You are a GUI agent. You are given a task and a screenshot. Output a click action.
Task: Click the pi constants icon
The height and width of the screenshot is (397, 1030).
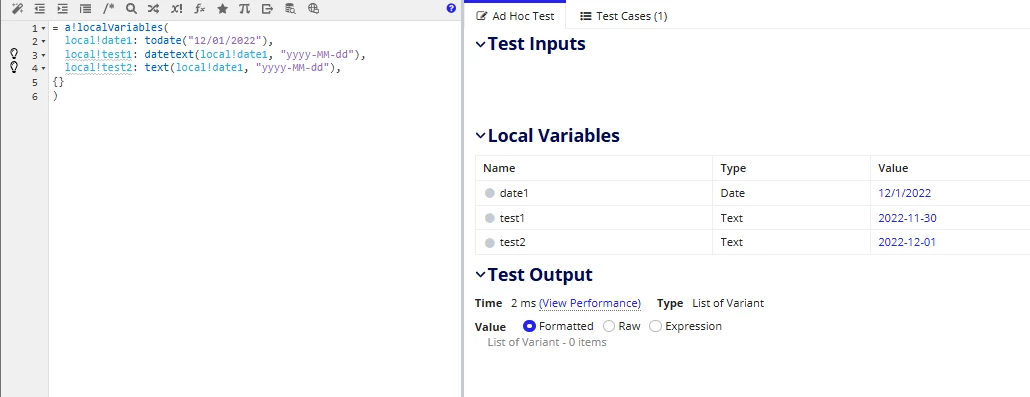(x=244, y=9)
